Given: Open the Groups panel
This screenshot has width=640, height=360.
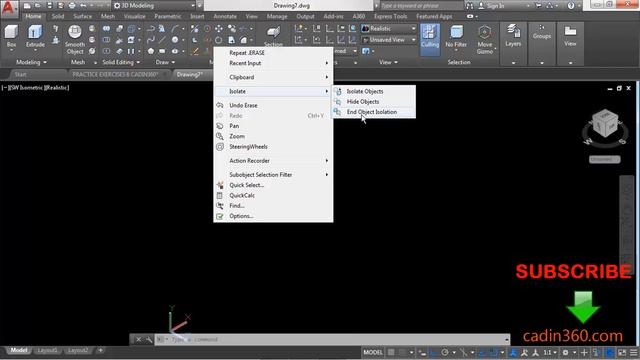Looking at the screenshot, I should [x=542, y=32].
